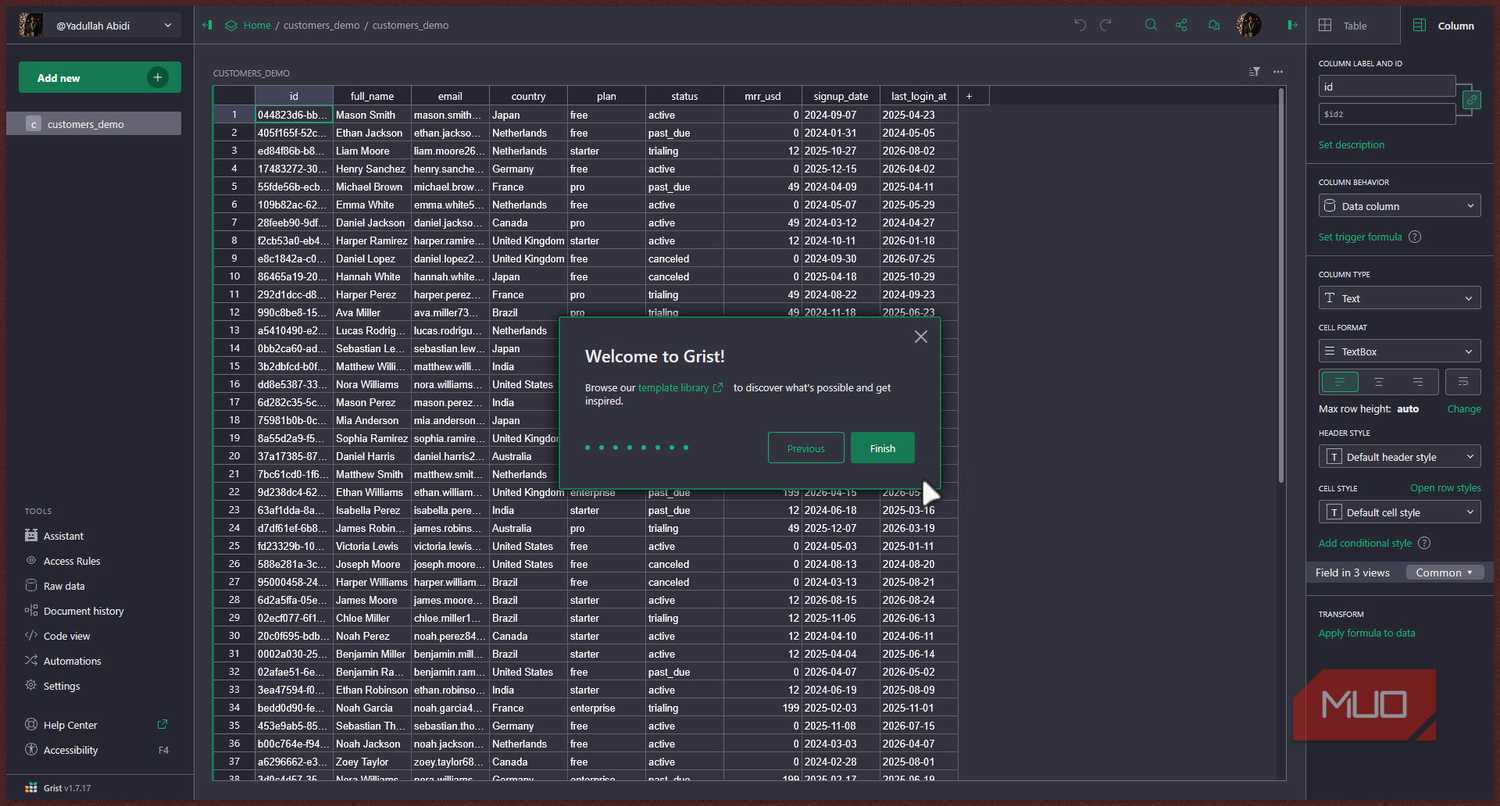Select the cell containing Mason Smith

372,115
